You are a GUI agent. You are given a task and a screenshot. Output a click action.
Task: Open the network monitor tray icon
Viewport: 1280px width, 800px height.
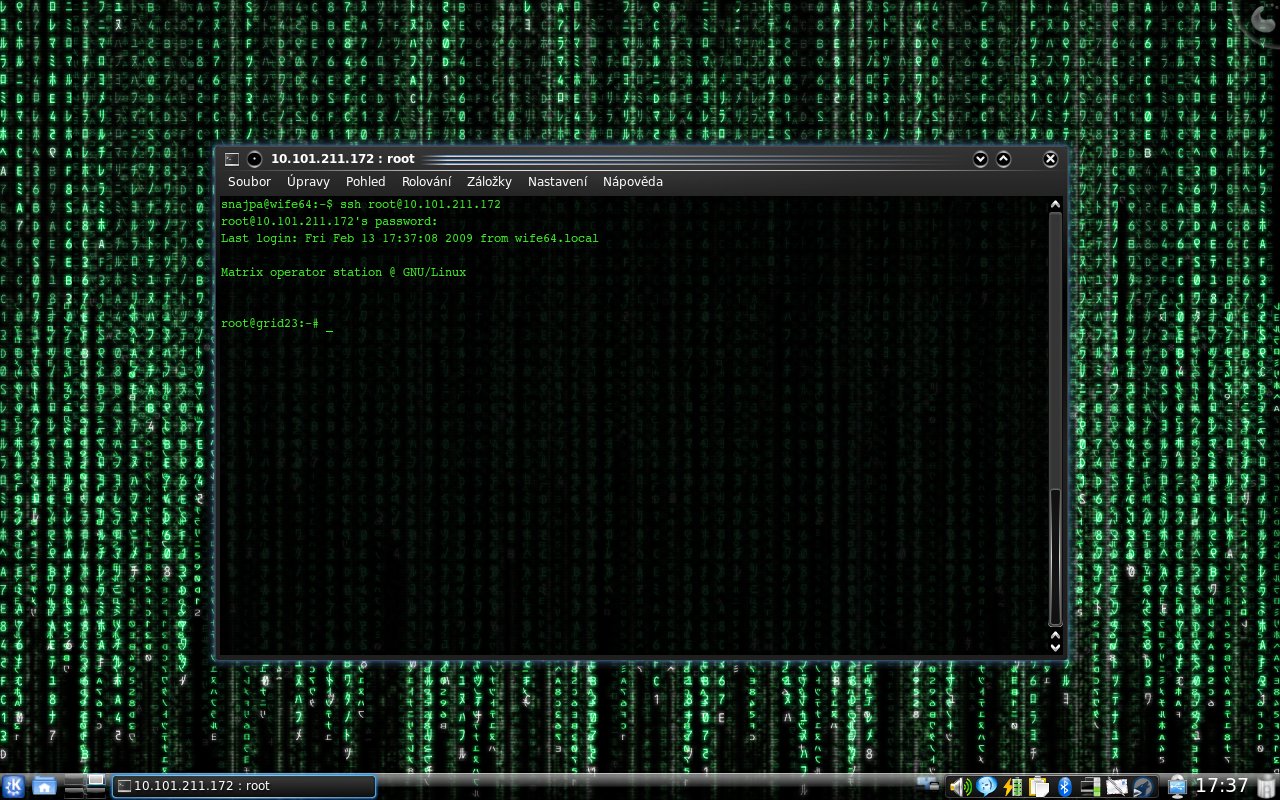[1090, 787]
